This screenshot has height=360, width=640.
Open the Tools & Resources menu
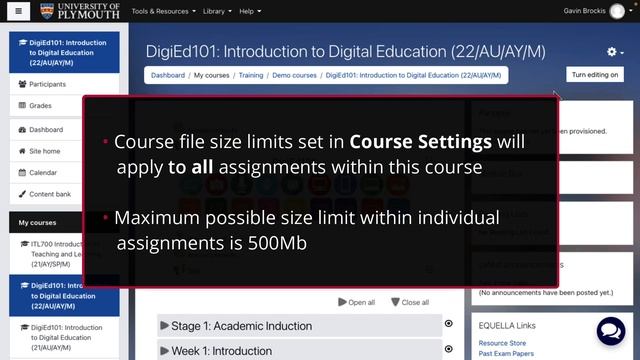[x=163, y=11]
